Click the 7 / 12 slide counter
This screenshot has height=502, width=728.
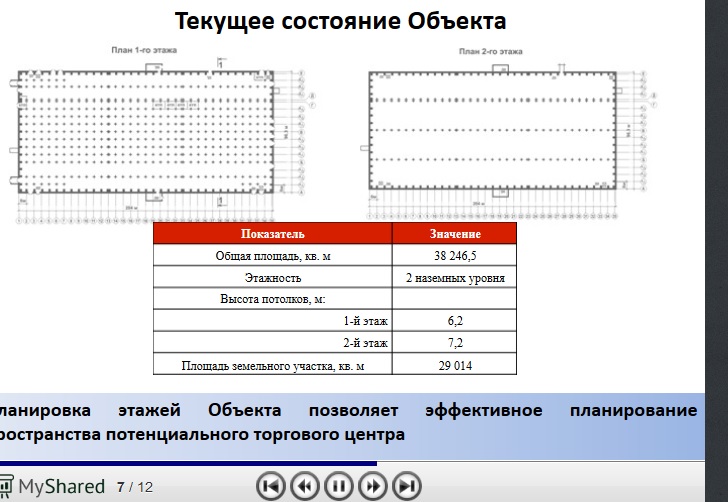(134, 487)
